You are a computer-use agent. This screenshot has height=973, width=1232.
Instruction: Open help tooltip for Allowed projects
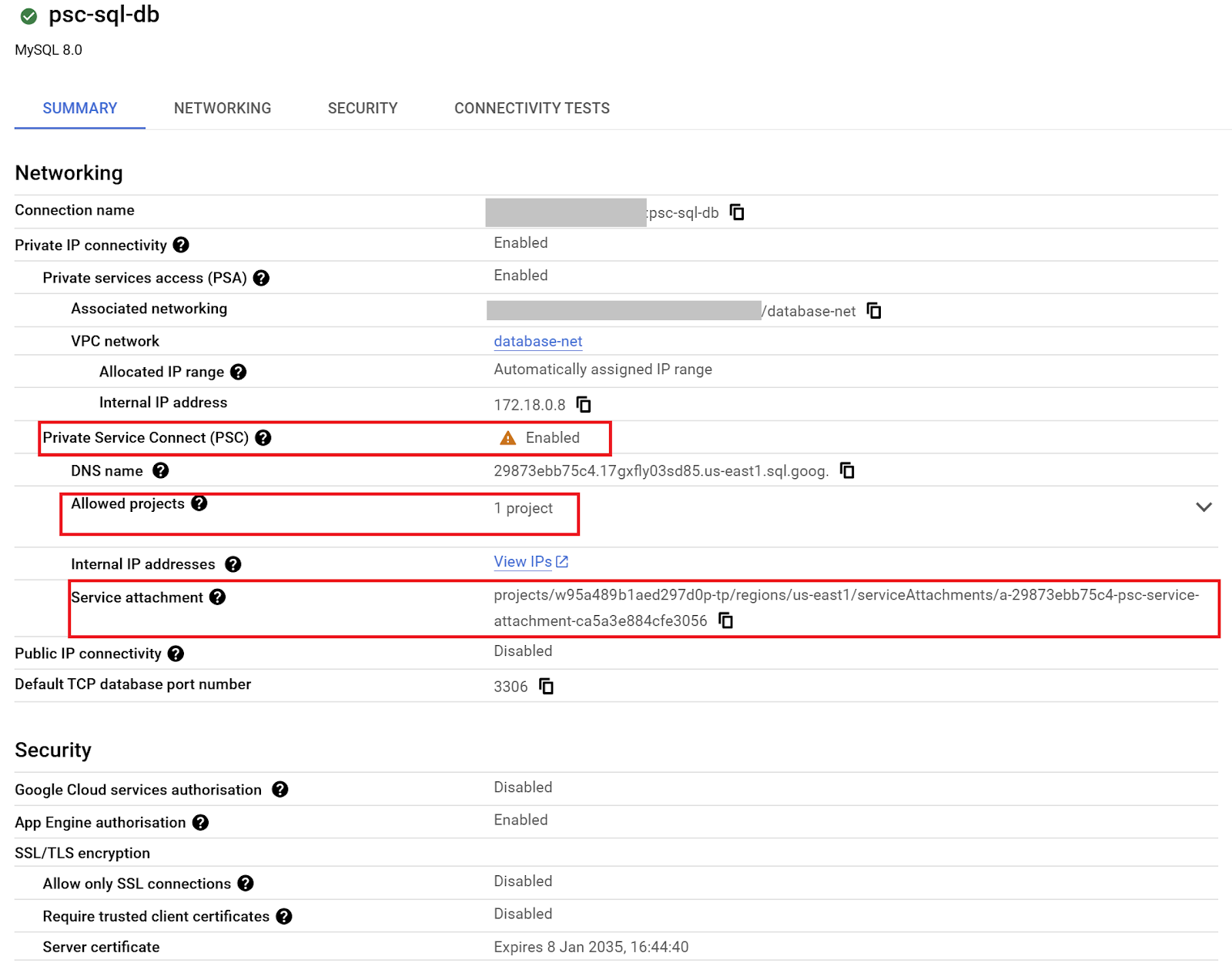pos(199,503)
